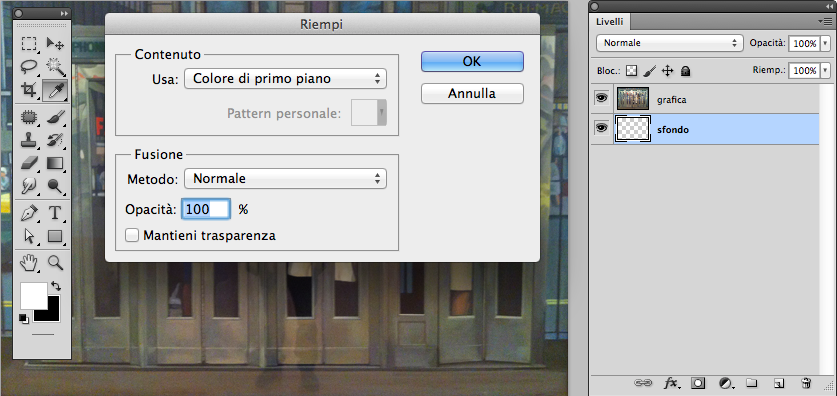Cancel the dialog with Annulla

point(472,93)
